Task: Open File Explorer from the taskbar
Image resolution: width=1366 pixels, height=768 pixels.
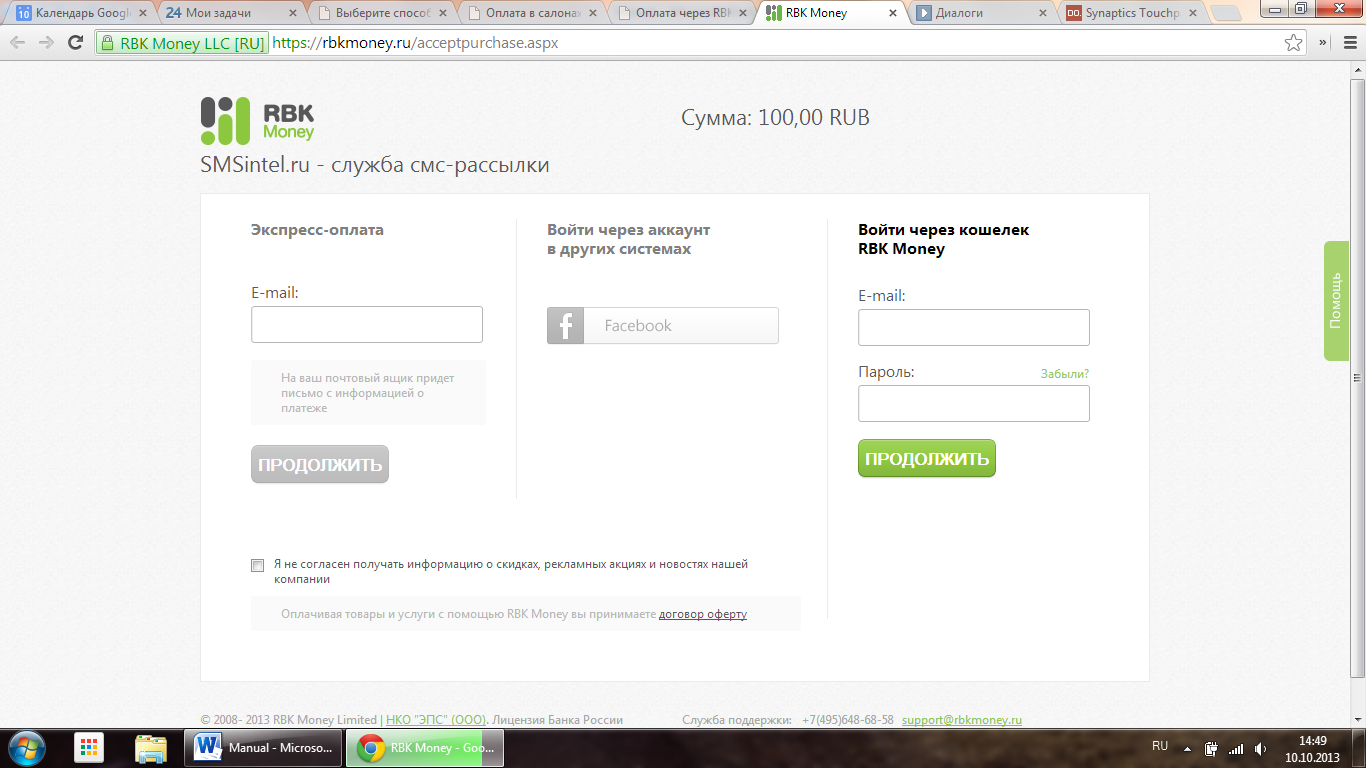Action: coord(151,748)
